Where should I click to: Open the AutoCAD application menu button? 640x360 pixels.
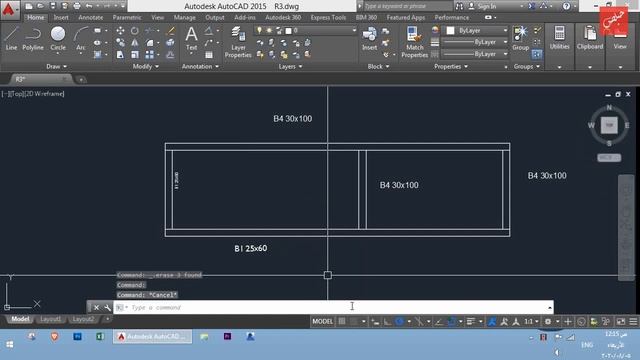9,9
